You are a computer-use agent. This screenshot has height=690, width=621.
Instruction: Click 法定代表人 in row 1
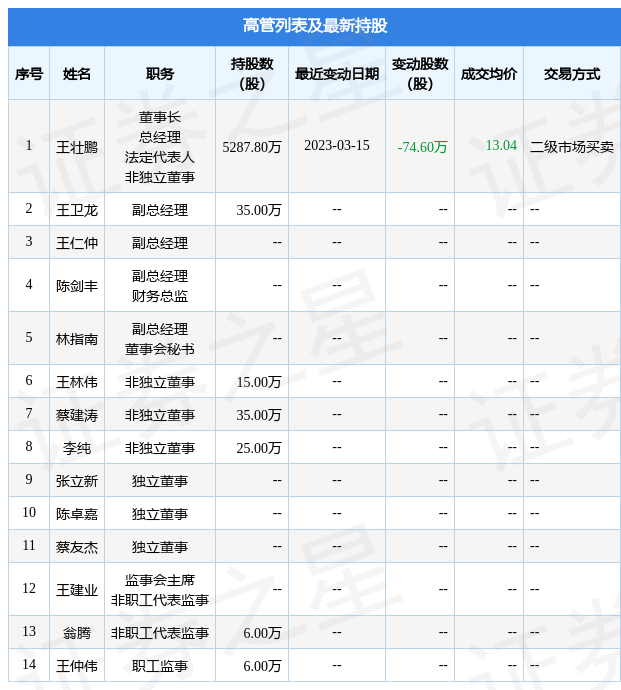(160, 157)
